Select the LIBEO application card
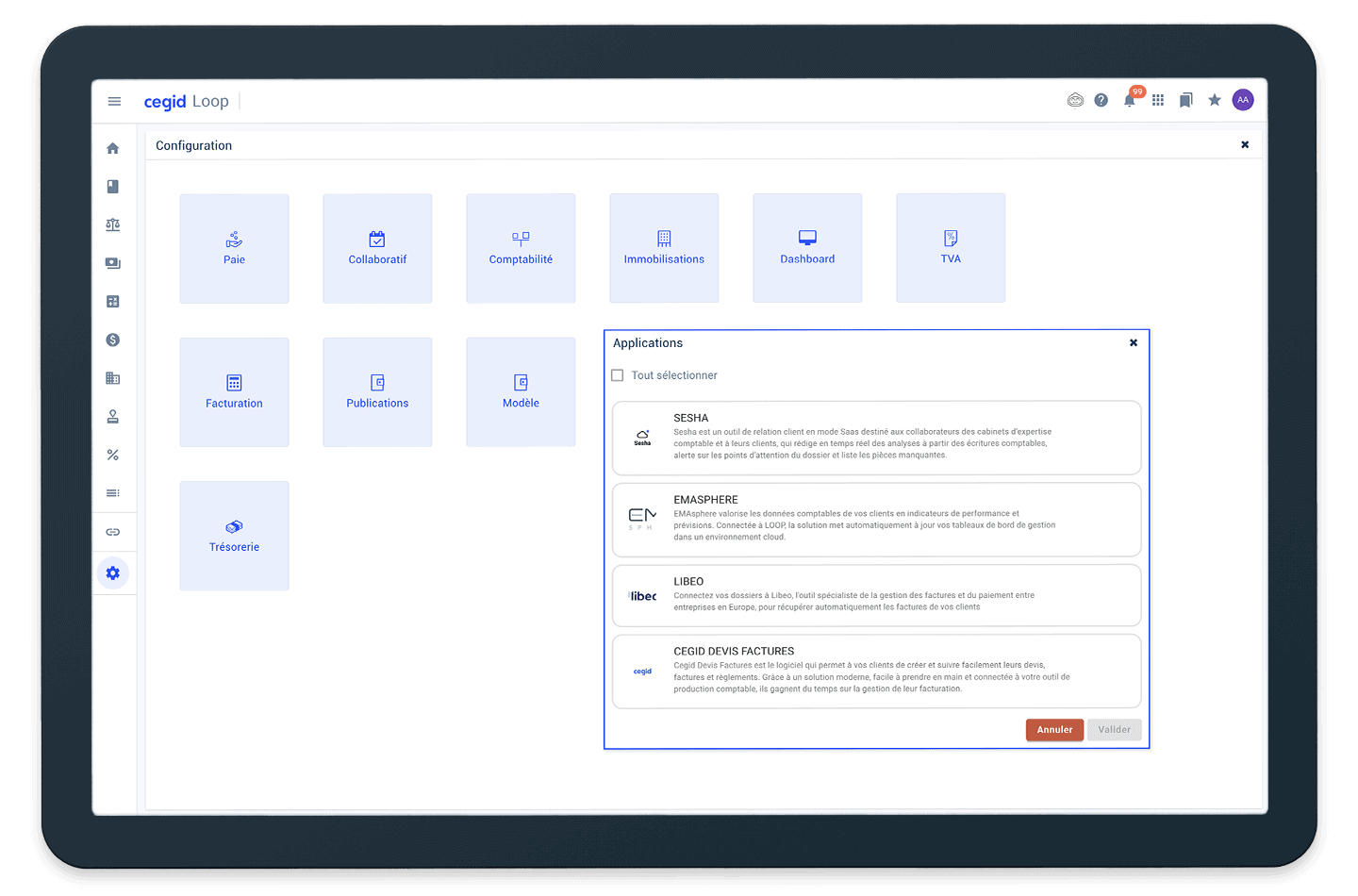 (x=876, y=595)
